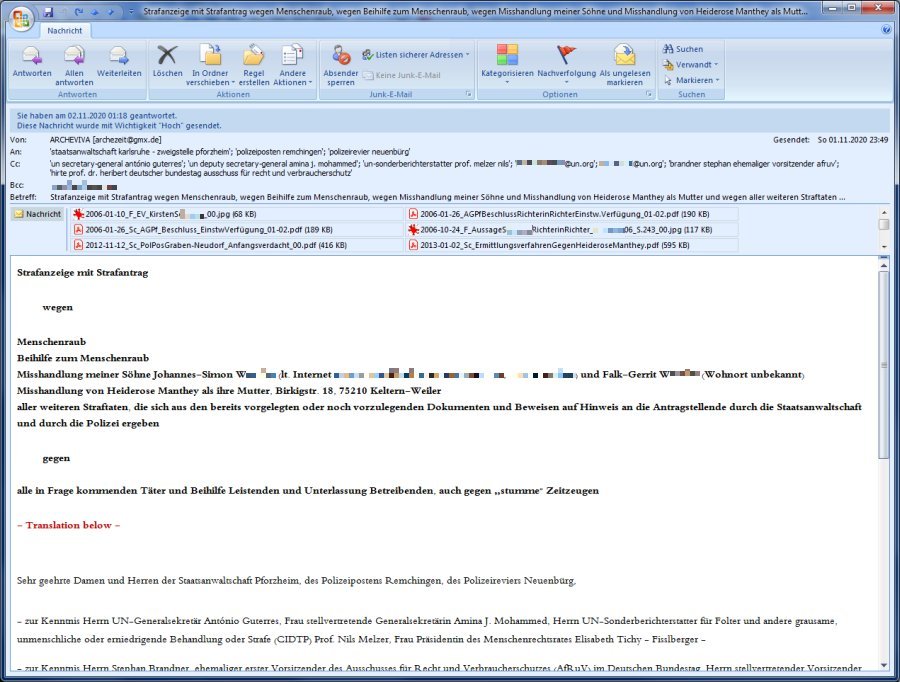
Task: Click the bold line 'Beihilfe zum Menschenraub'
Action: (83, 358)
